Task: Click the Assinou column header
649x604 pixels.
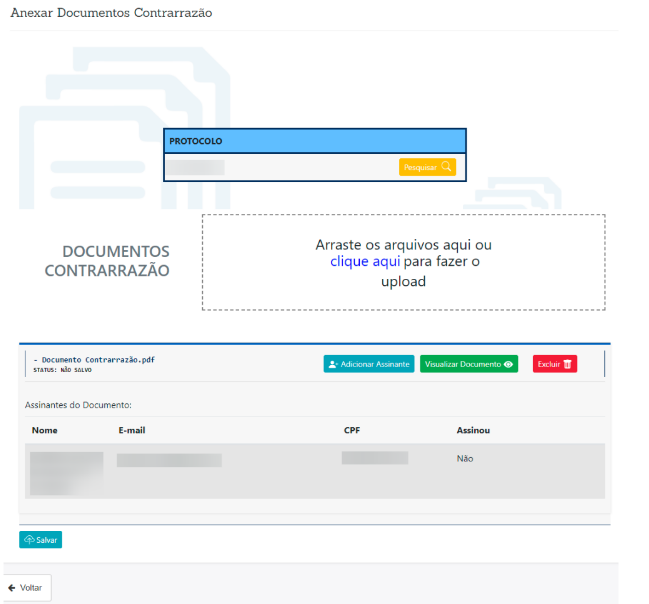Action: (473, 430)
